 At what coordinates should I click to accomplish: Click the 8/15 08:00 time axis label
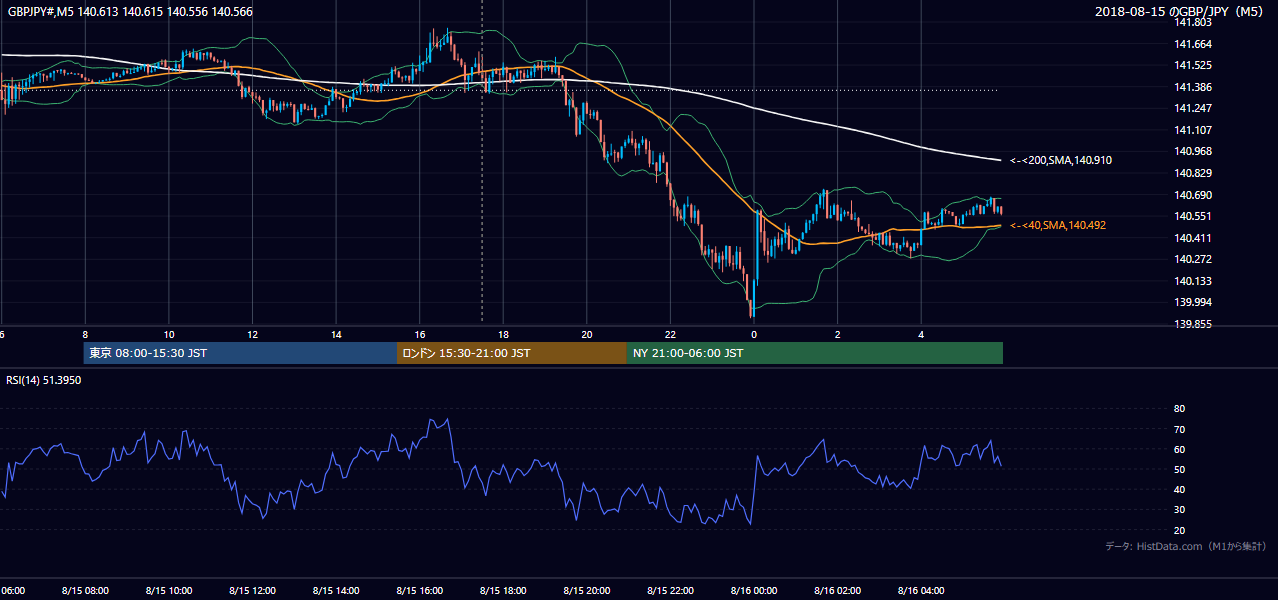[84, 590]
